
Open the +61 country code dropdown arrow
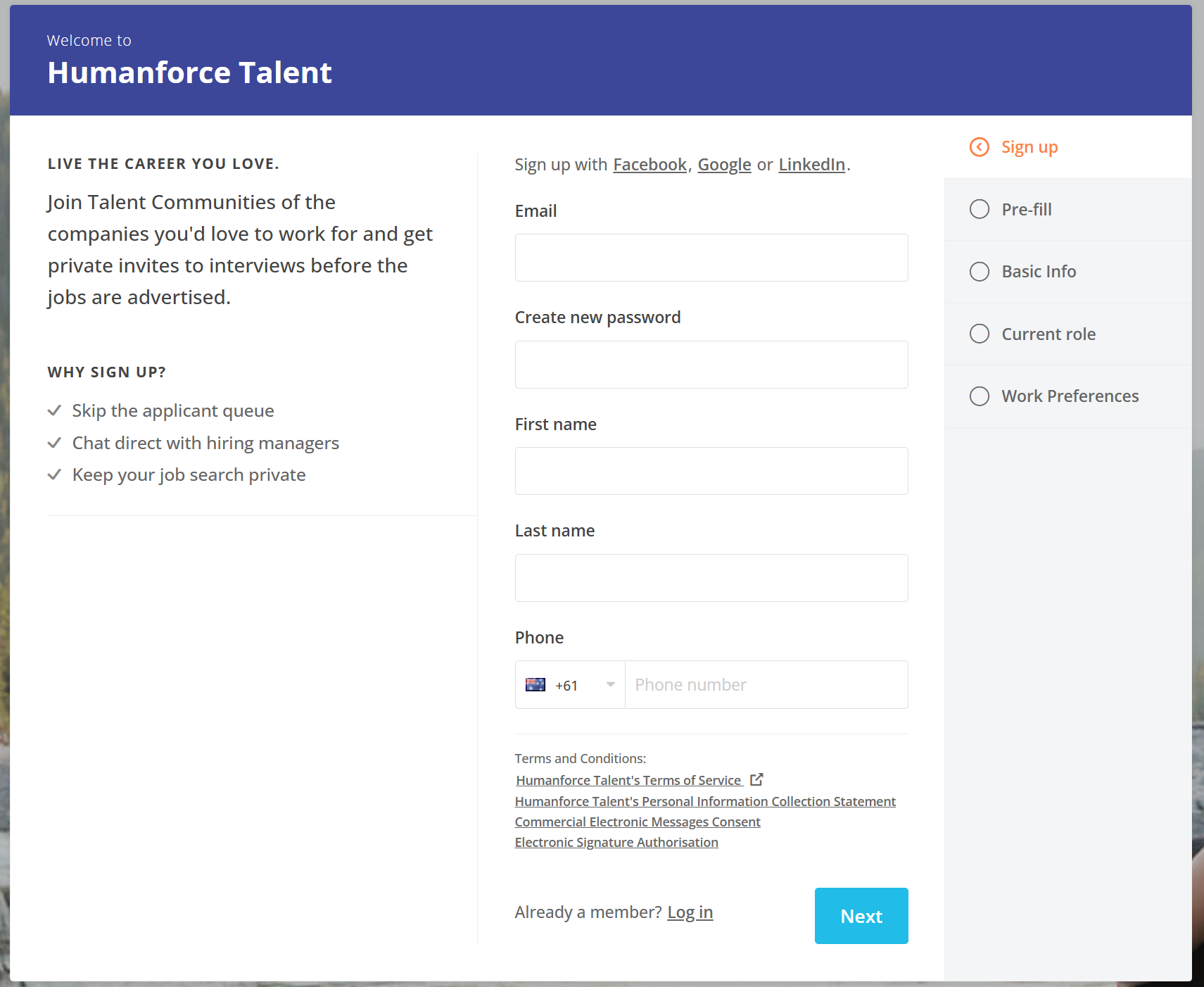click(x=610, y=685)
